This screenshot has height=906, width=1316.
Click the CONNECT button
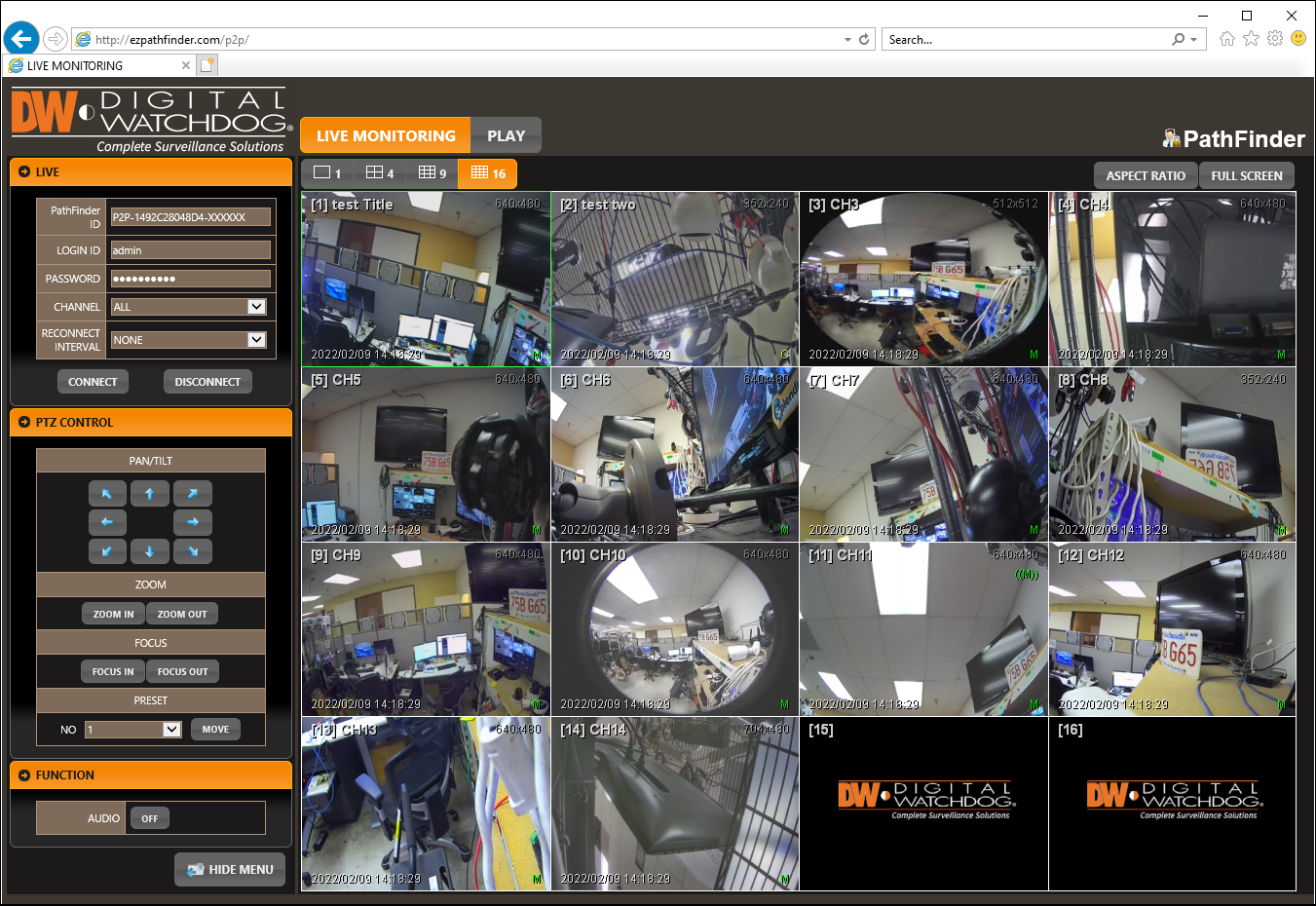[93, 382]
